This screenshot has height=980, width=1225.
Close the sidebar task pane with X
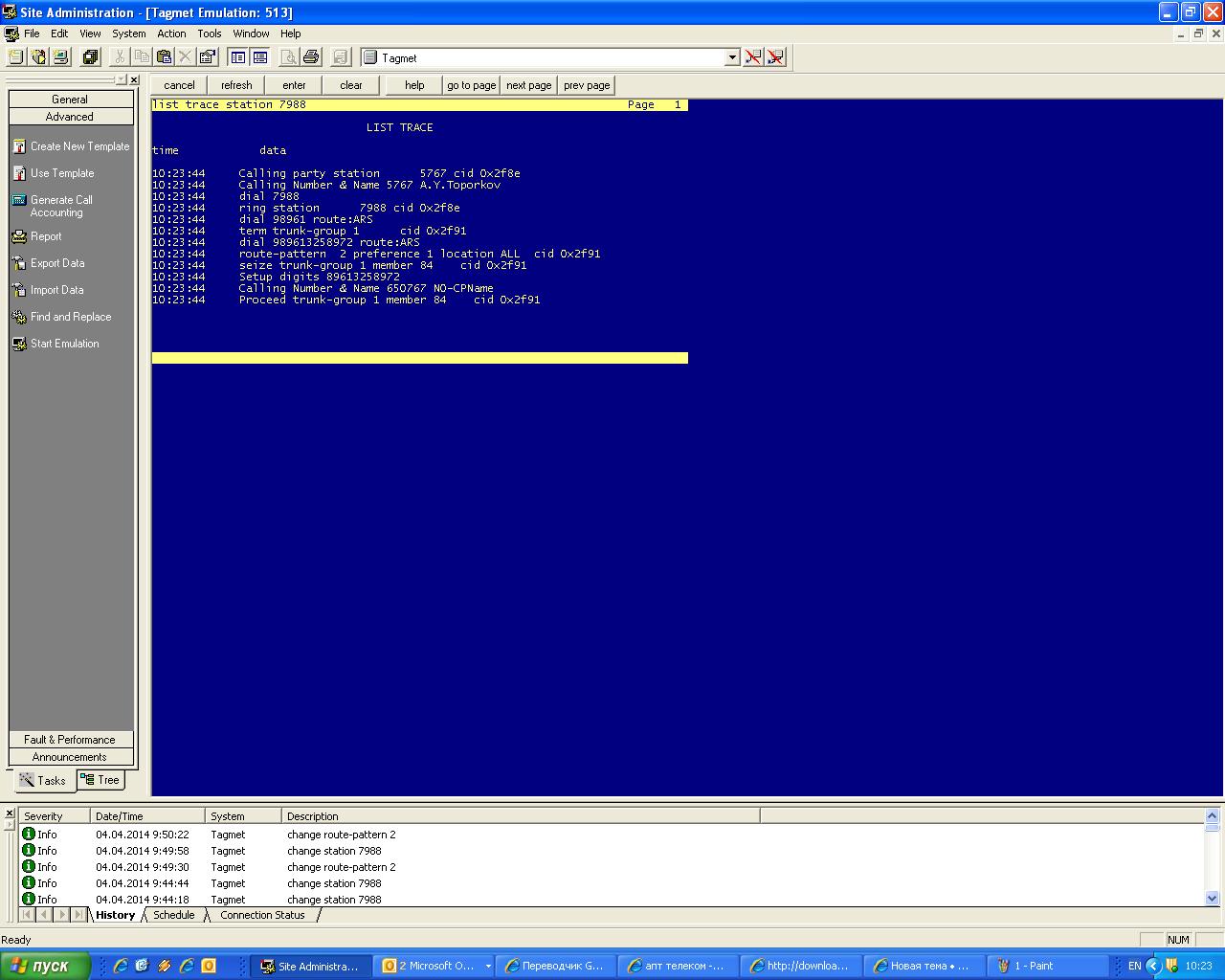coord(134,80)
